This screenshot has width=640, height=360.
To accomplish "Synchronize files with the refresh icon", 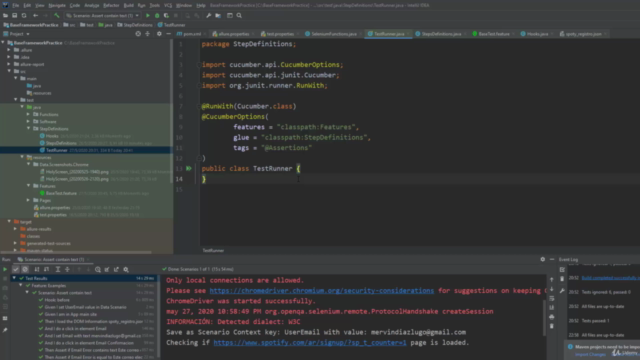I will click(24, 16).
